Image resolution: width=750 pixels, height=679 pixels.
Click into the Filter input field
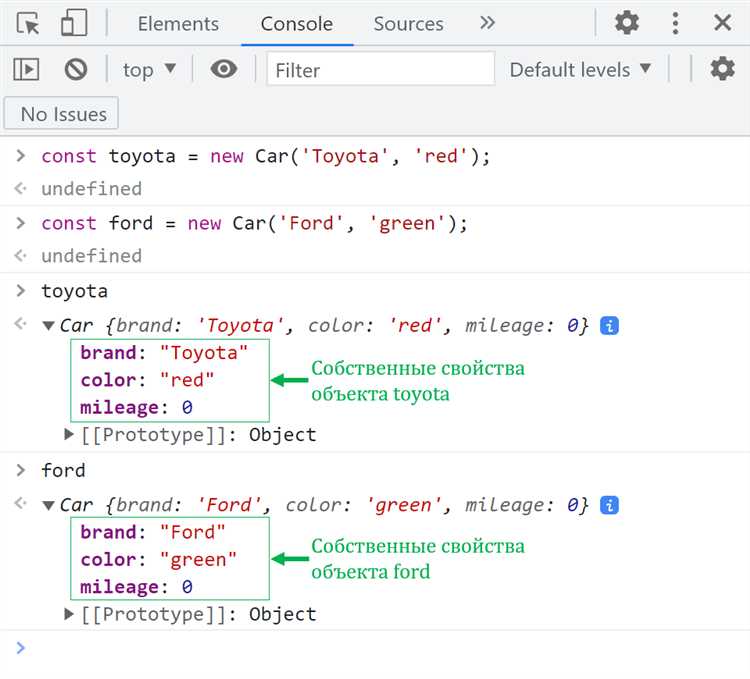381,69
